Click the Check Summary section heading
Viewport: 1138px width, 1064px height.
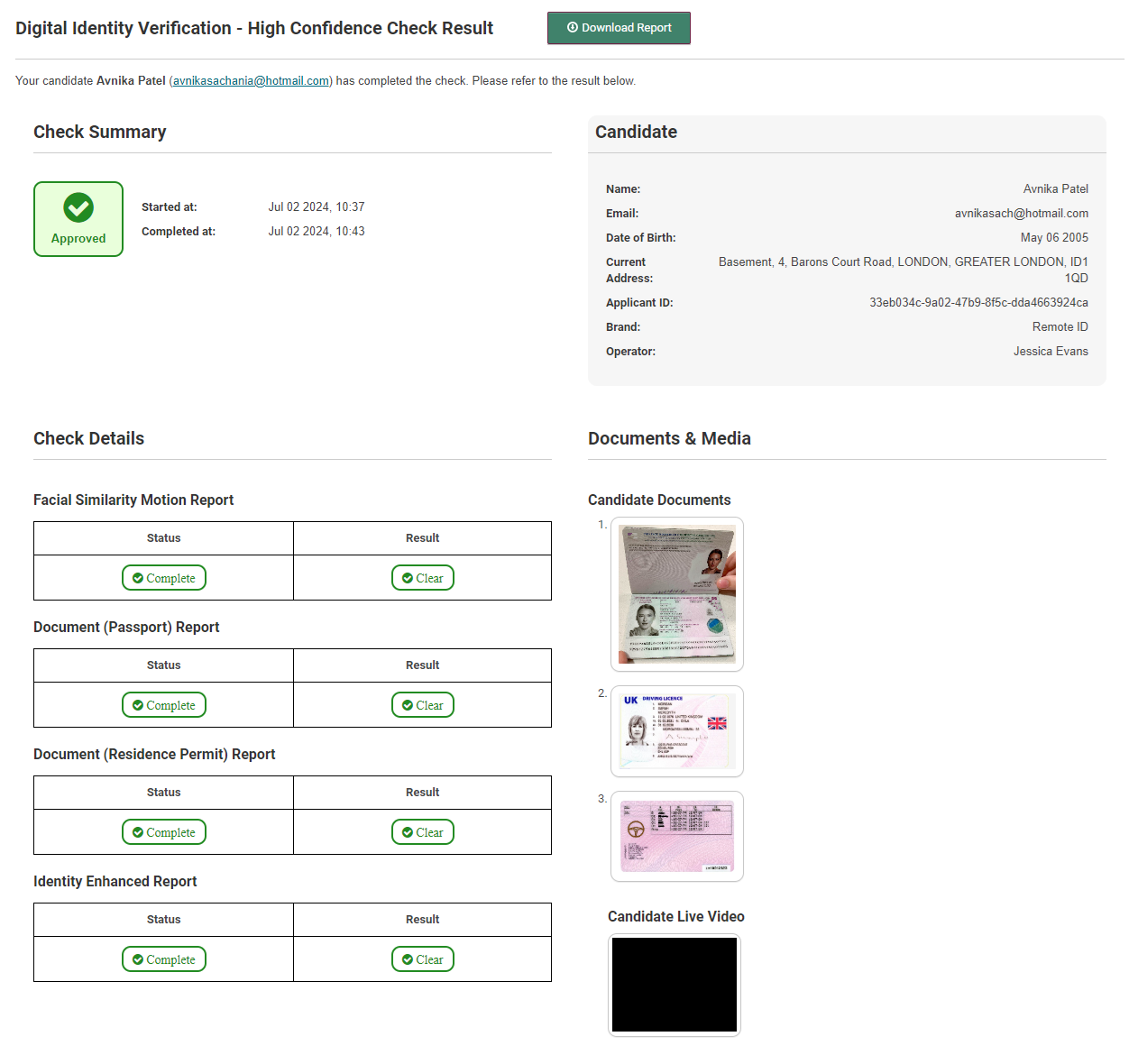pyautogui.click(x=100, y=133)
